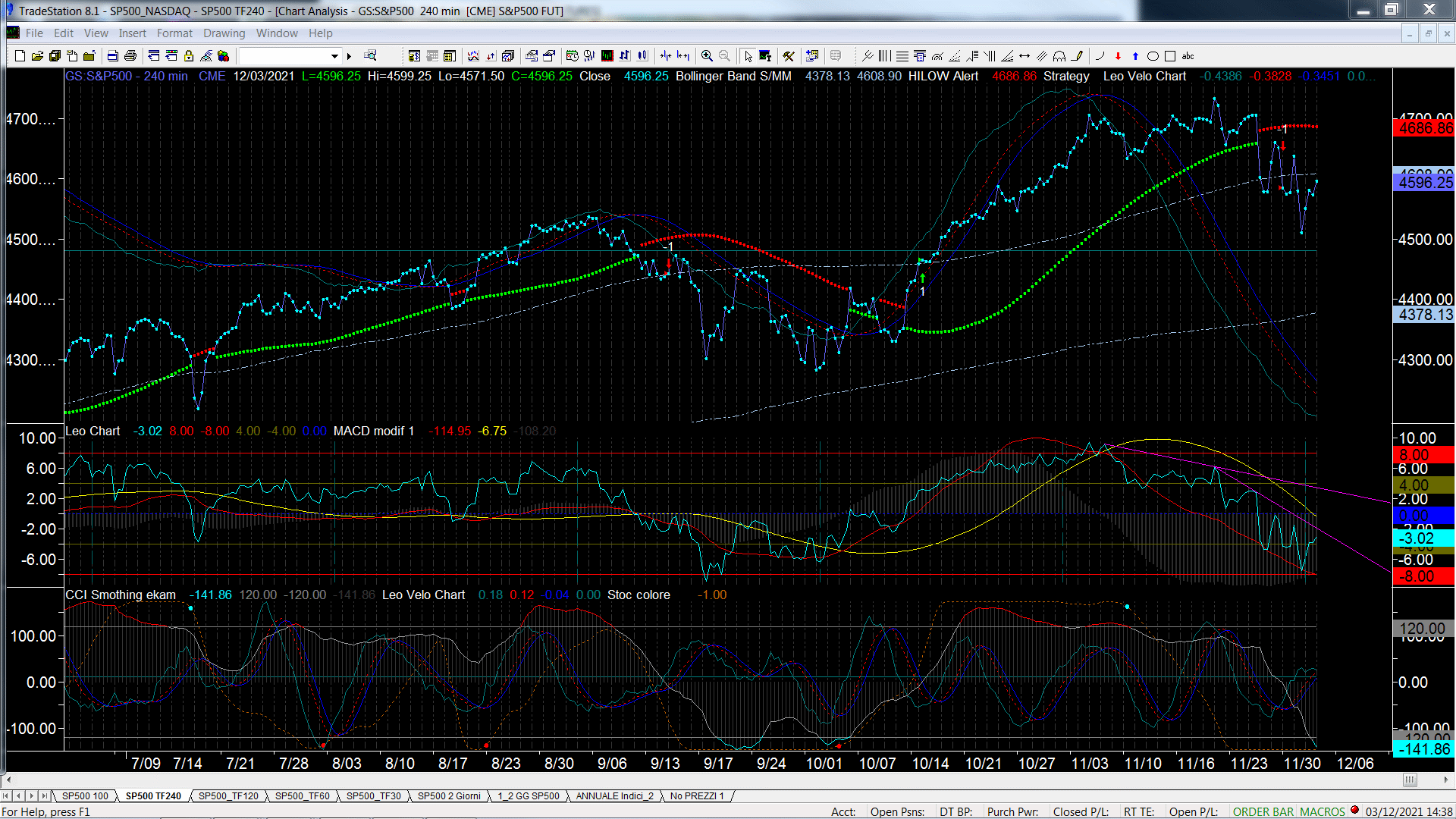This screenshot has height=819, width=1456.
Task: Select the horizontal lines drawing tool
Action: (902, 56)
